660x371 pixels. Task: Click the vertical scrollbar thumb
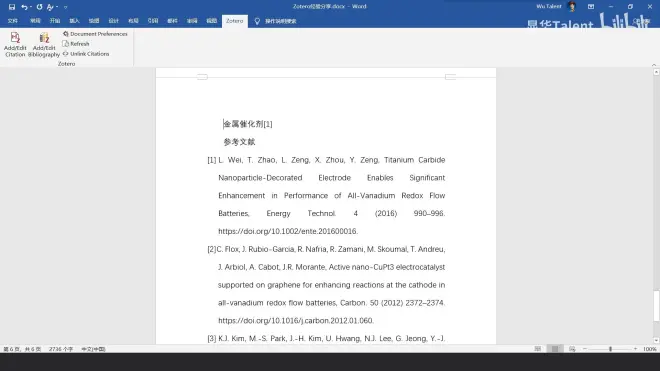[656, 306]
